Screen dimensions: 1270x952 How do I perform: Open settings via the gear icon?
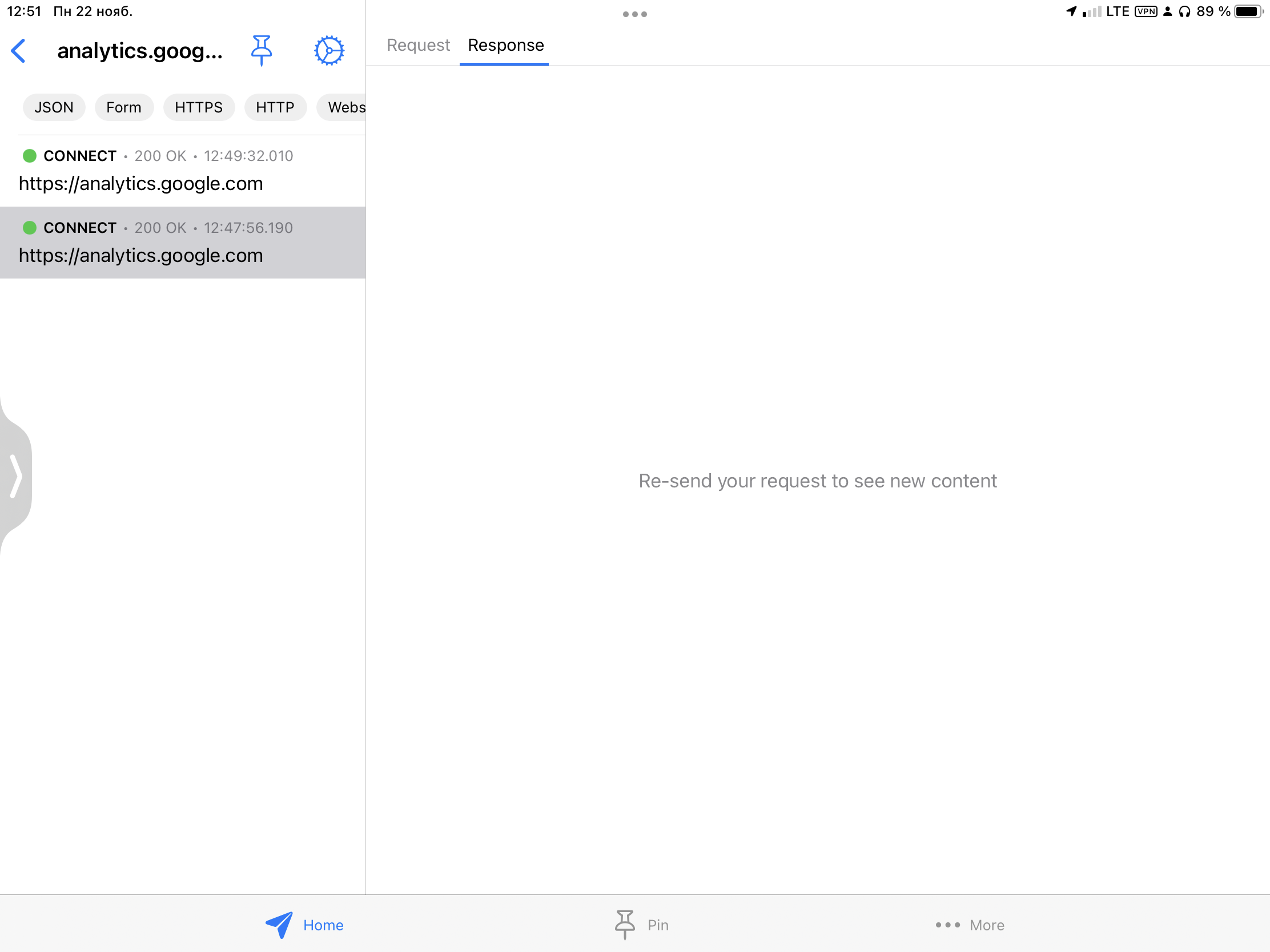(328, 50)
